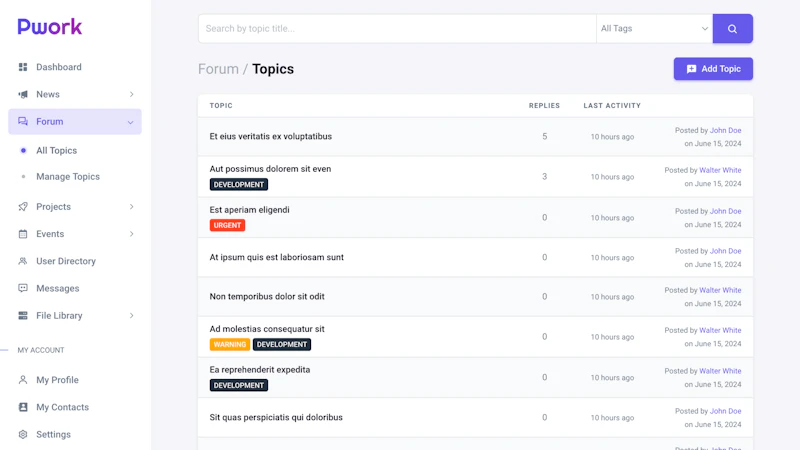Expand the File Library submenu chevron
Screen dimensions: 800x450
[x=131, y=315]
